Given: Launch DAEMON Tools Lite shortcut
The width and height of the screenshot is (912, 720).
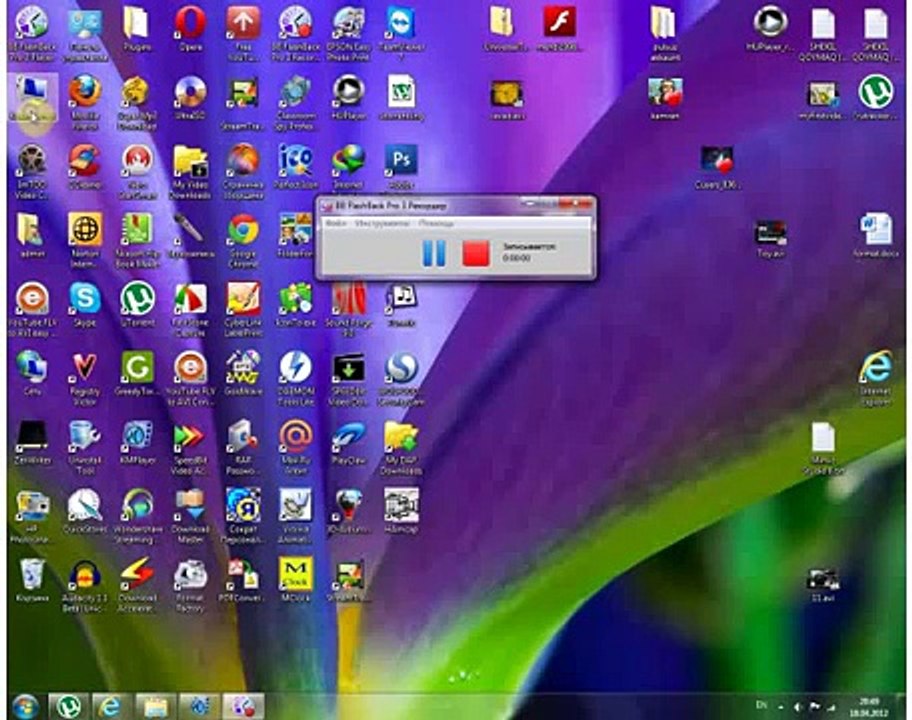Looking at the screenshot, I should (x=295, y=378).
